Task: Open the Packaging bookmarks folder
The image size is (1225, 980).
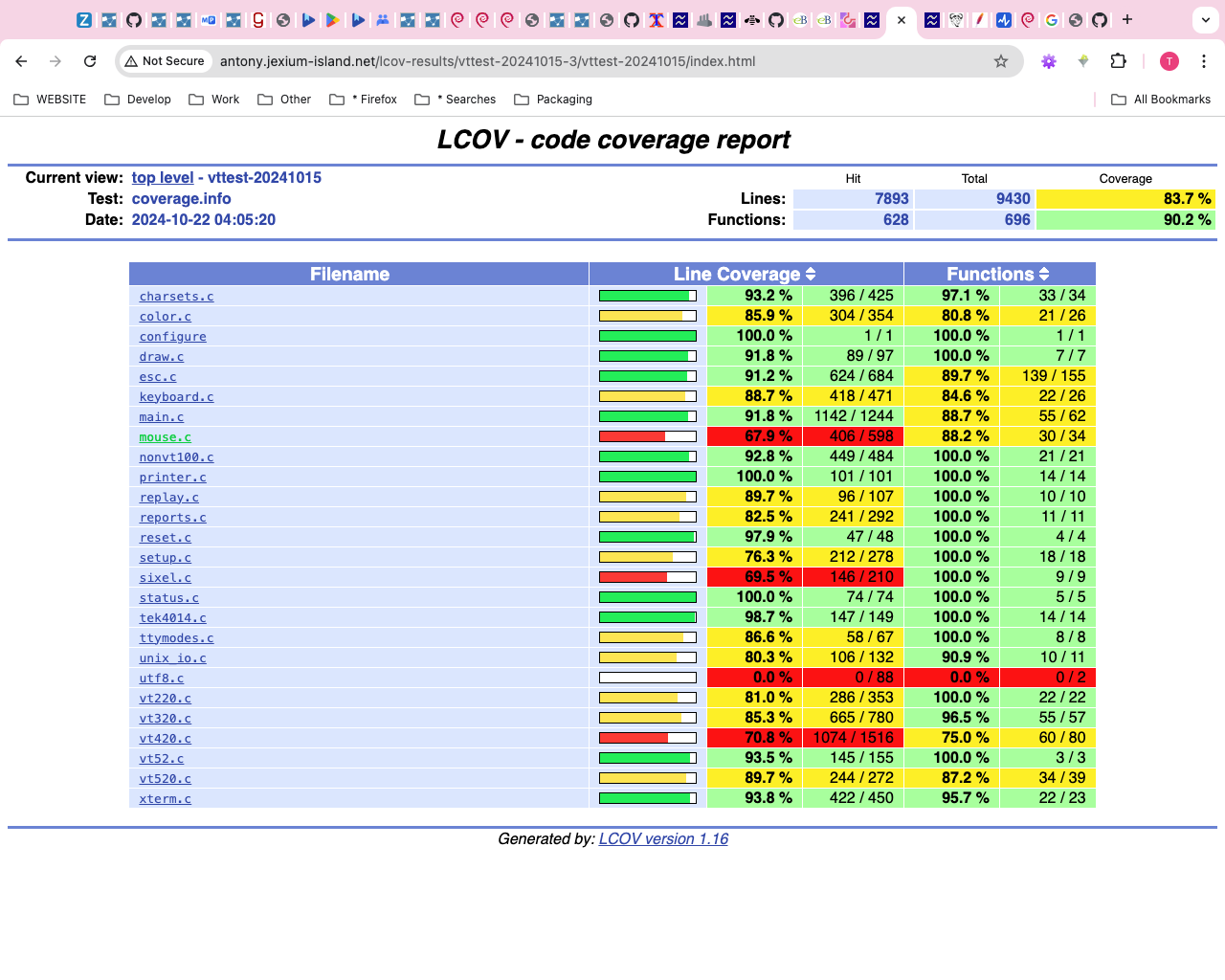Action: point(553,100)
